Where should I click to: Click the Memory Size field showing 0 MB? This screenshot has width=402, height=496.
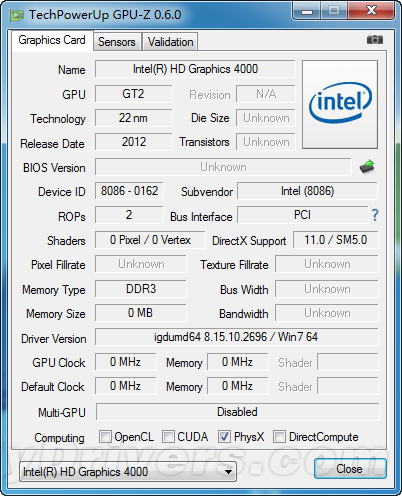point(141,313)
